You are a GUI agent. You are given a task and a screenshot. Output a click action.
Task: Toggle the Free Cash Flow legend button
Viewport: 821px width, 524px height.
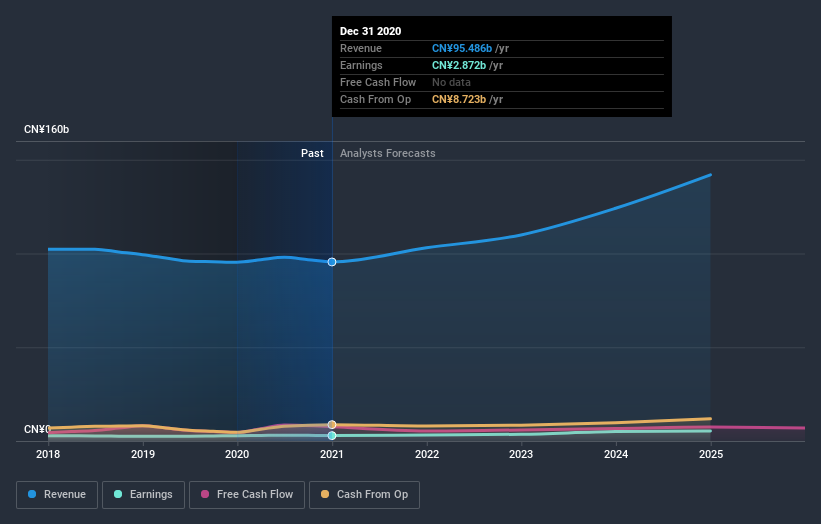pyautogui.click(x=247, y=495)
